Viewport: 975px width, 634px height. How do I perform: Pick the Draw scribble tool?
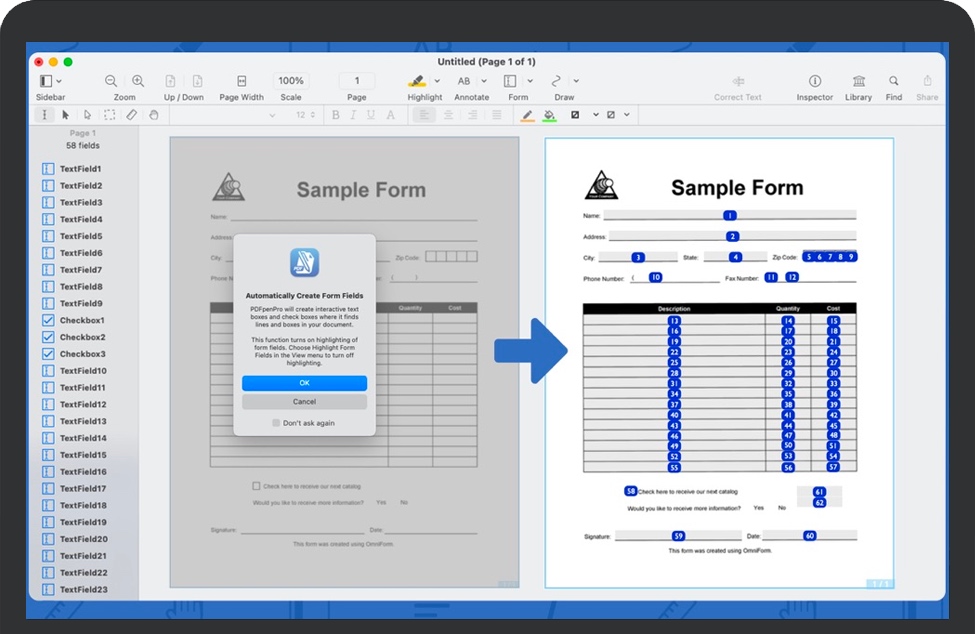click(x=556, y=81)
